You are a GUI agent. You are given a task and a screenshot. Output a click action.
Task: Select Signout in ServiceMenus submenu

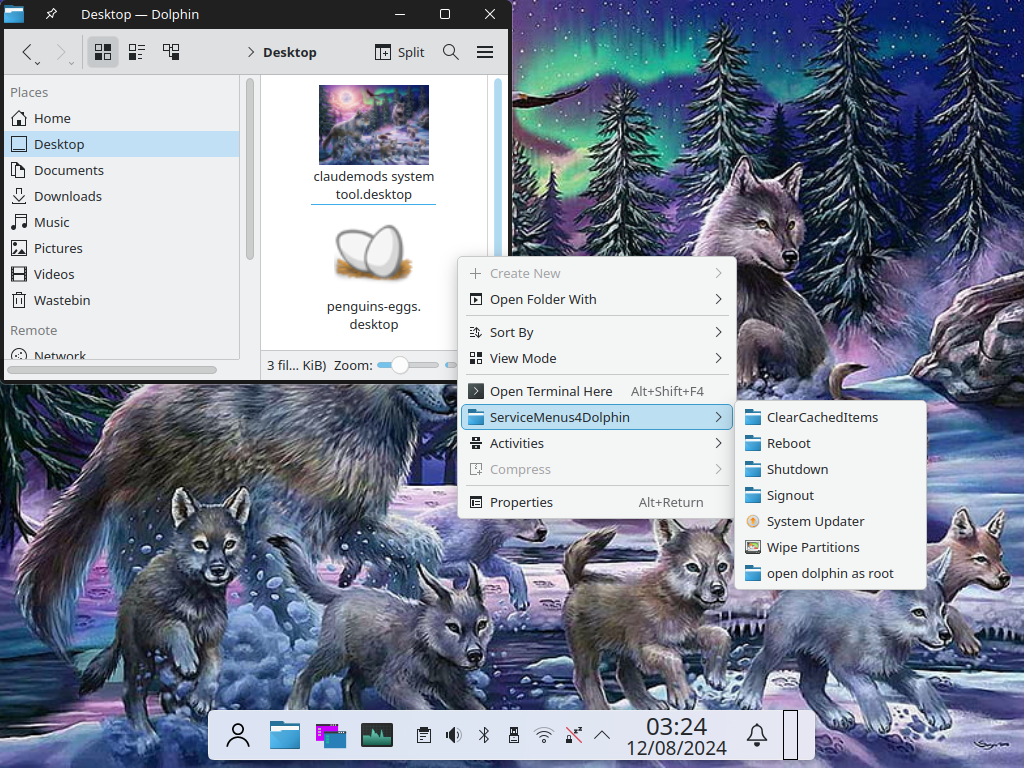[x=831, y=496]
